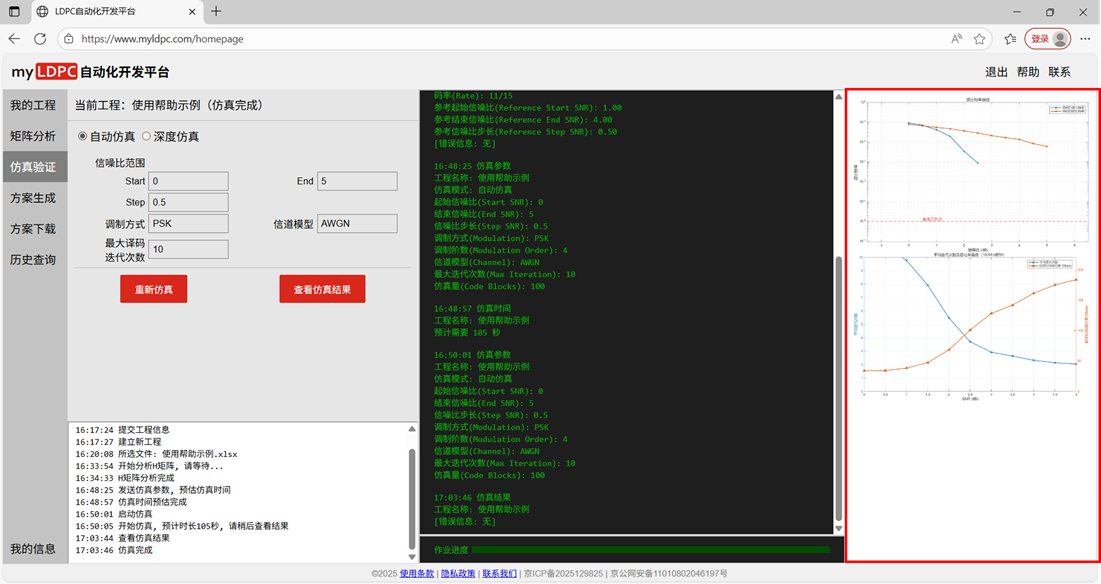Click the 作业进度 progress bar
Screen dimensions: 1101x584
650,549
